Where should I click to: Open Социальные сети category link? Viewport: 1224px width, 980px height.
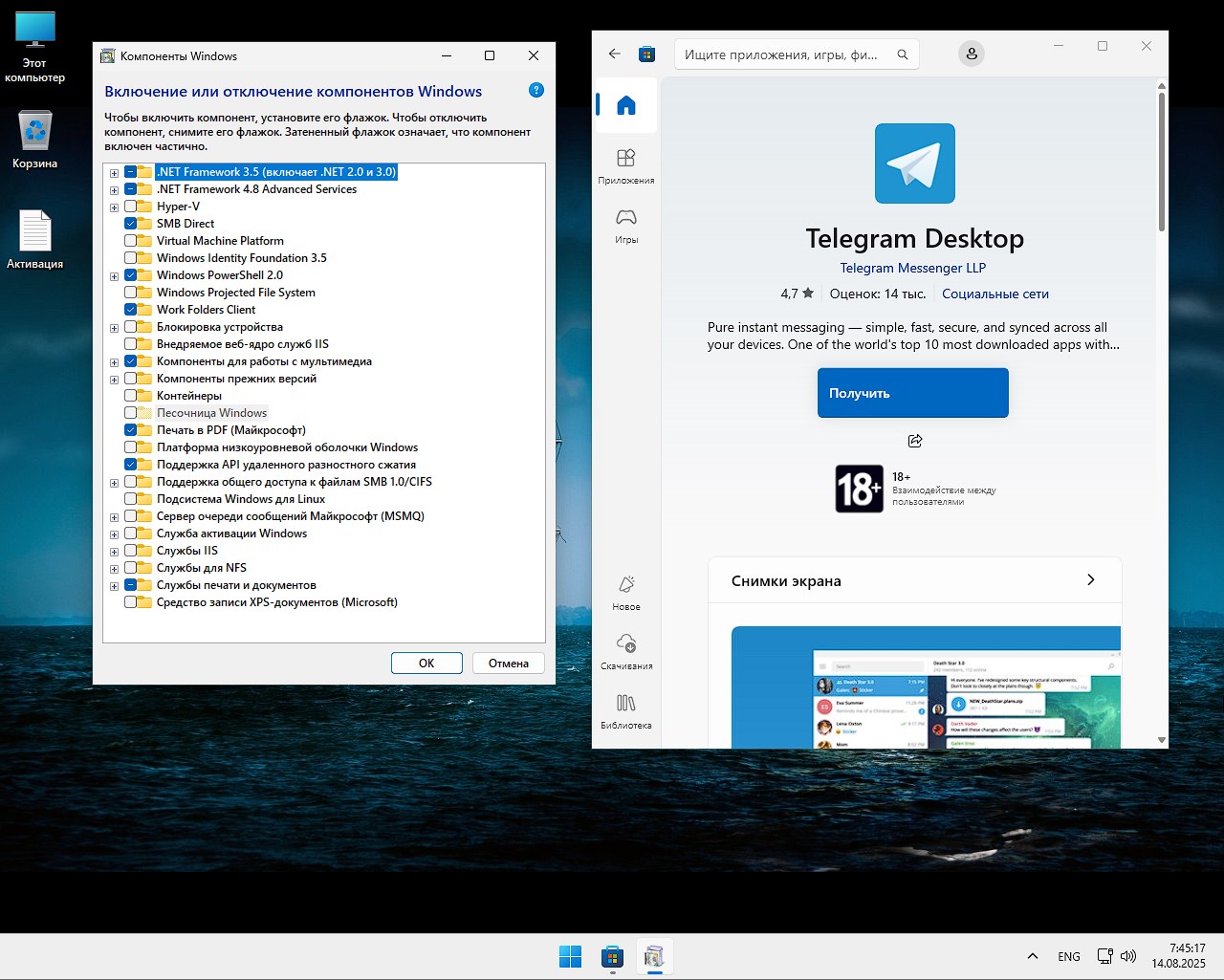tap(995, 294)
